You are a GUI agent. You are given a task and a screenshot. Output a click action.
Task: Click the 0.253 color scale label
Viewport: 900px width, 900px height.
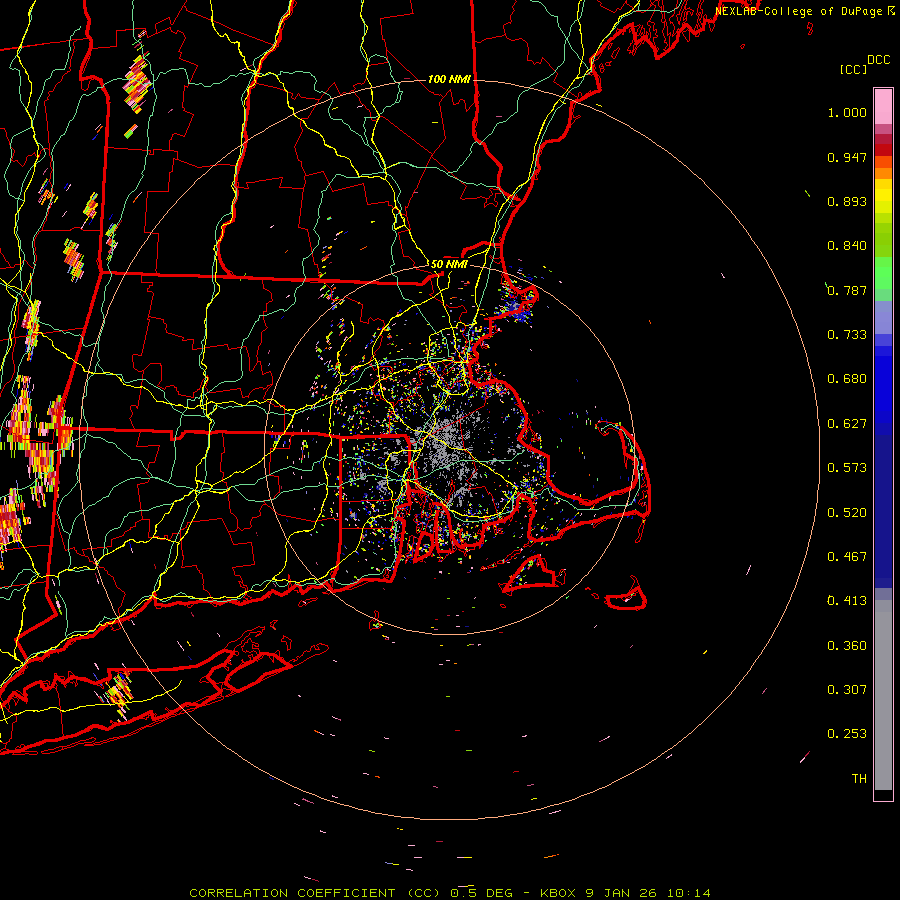(847, 734)
